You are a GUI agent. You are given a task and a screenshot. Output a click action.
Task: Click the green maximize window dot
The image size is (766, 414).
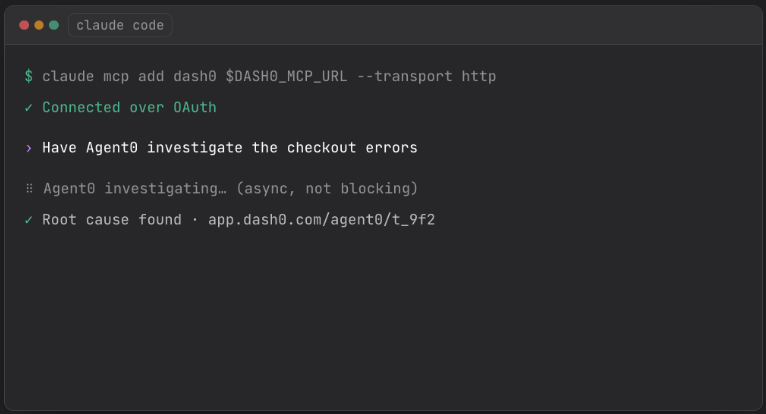tap(54, 25)
